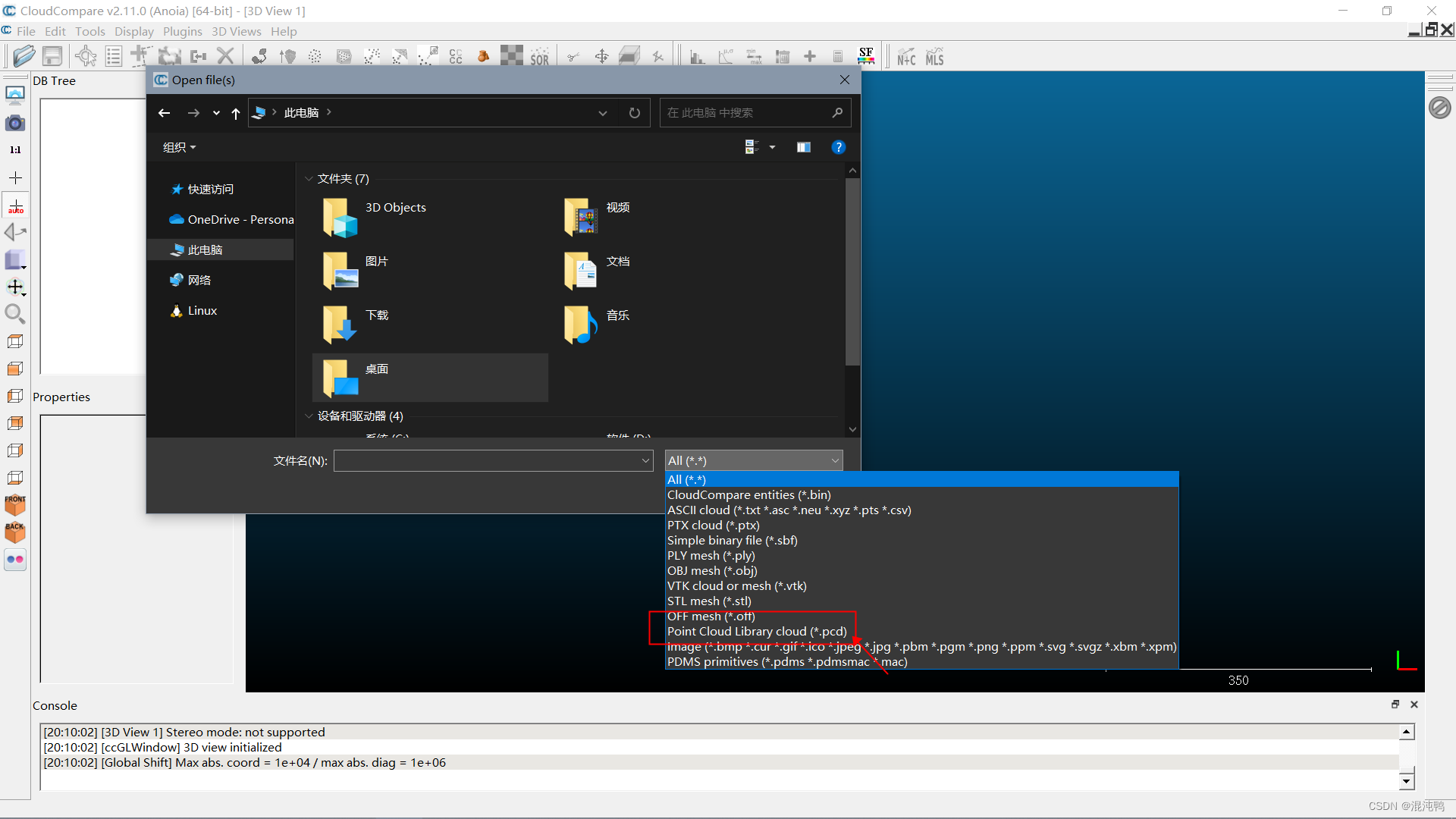Click the Segment scissors tool
1456x819 pixels.
574,57
